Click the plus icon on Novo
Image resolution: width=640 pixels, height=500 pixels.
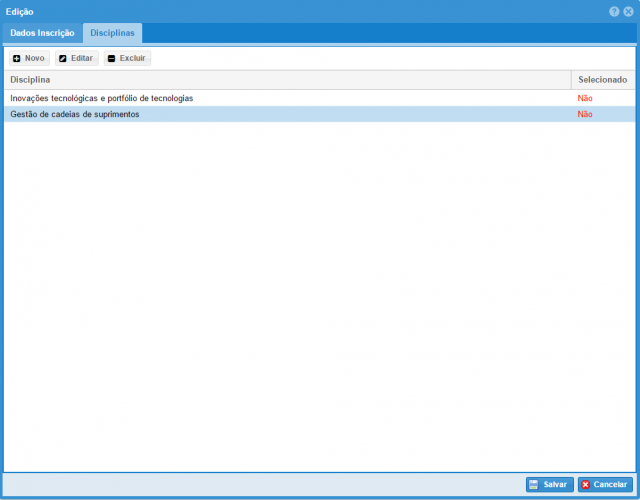click(17, 59)
